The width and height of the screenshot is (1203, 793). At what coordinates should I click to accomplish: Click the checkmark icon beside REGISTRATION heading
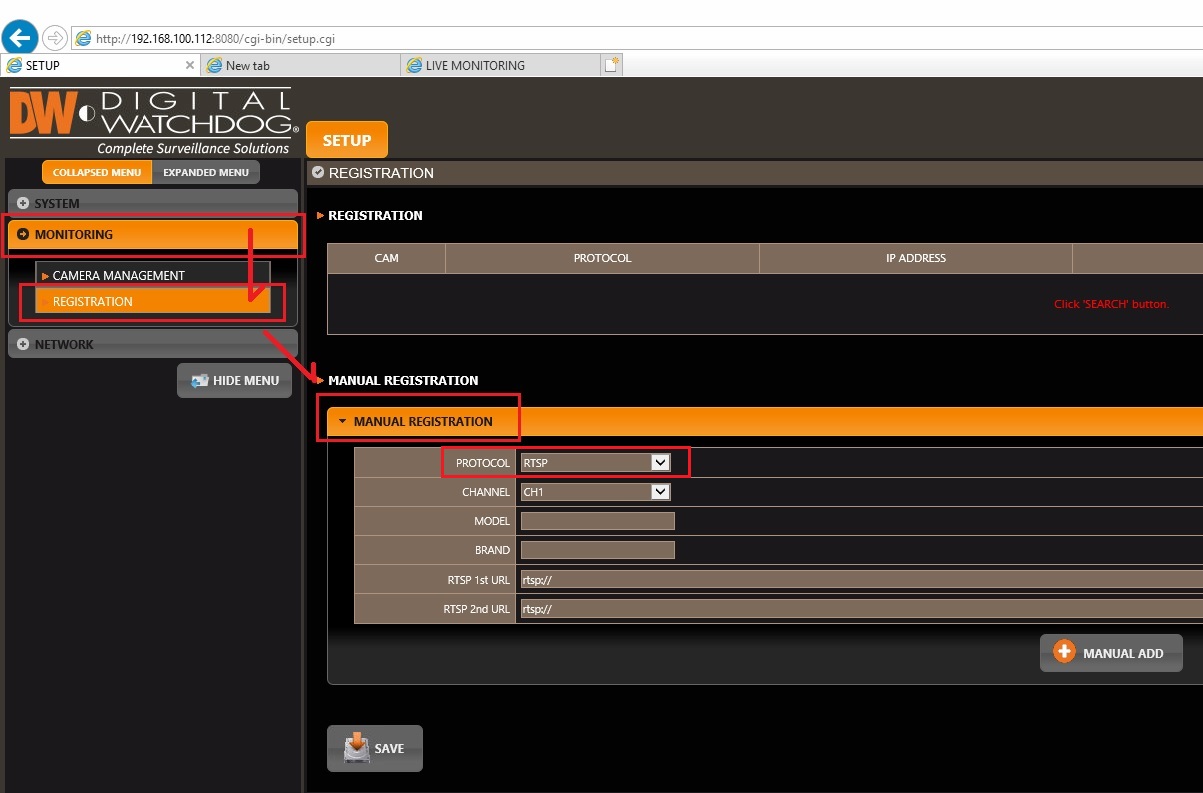(317, 172)
